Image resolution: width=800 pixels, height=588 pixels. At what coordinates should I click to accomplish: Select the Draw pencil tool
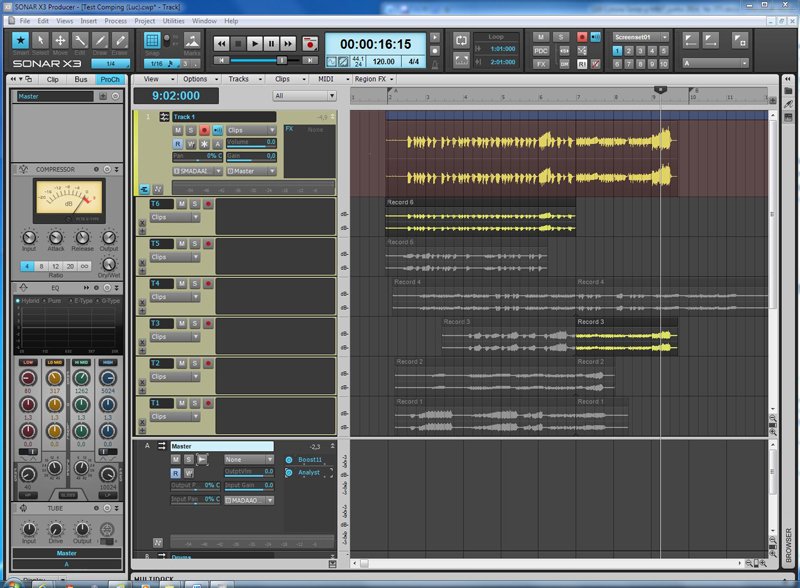click(x=100, y=40)
